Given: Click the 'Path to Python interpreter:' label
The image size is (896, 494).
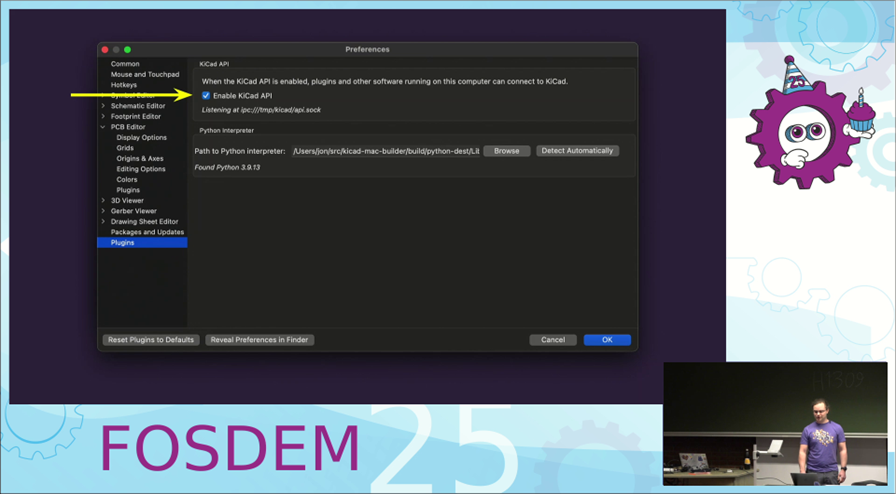Looking at the screenshot, I should pyautogui.click(x=240, y=151).
